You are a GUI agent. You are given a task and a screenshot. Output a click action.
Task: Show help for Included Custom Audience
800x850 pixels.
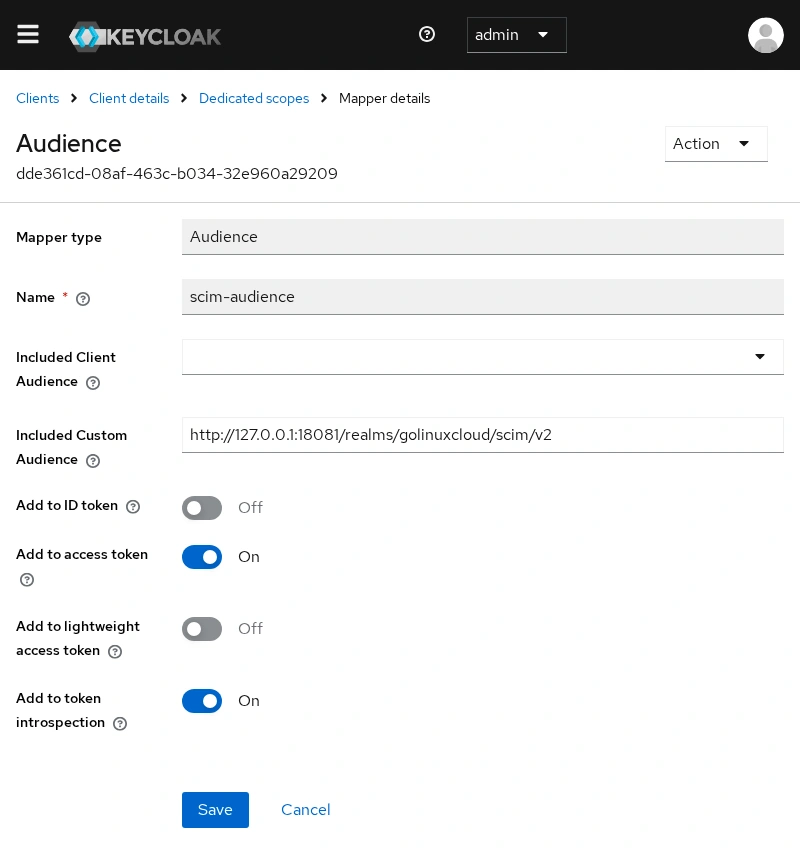click(x=93, y=461)
